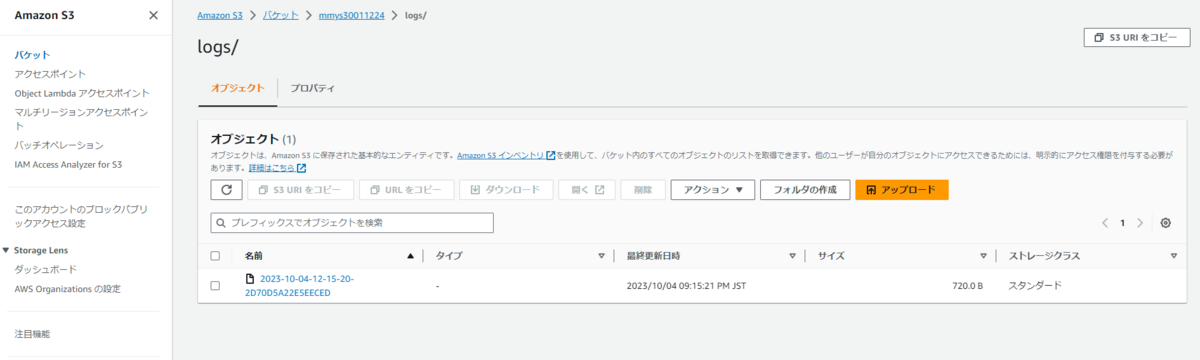This screenshot has height=360, width=1200.
Task: Open マルチリージョンアクセスポイント in sidebar
Action: [81, 118]
